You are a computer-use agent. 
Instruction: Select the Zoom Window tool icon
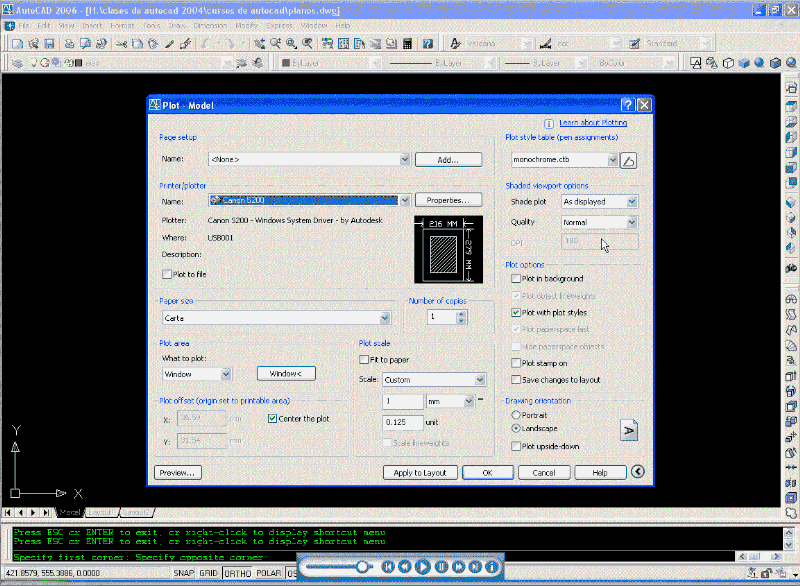[x=291, y=44]
